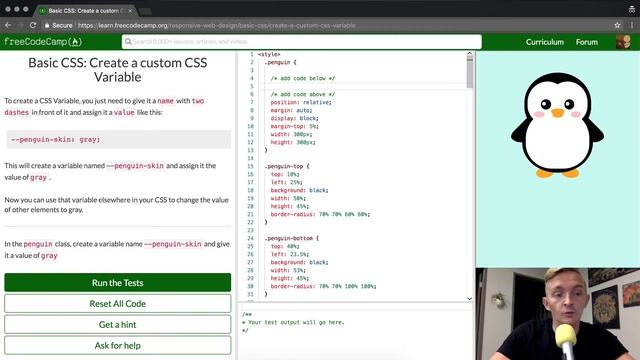Click the search magnifier icon
The width and height of the screenshot is (640, 360).
pyautogui.click(x=128, y=42)
